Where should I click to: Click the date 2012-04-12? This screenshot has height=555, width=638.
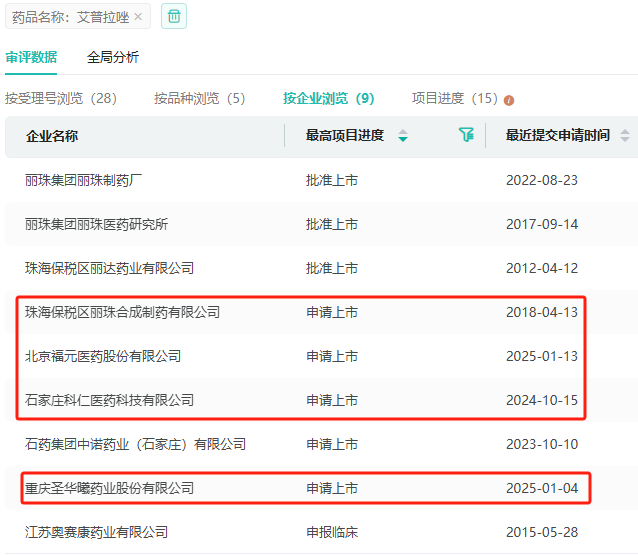[542, 268]
